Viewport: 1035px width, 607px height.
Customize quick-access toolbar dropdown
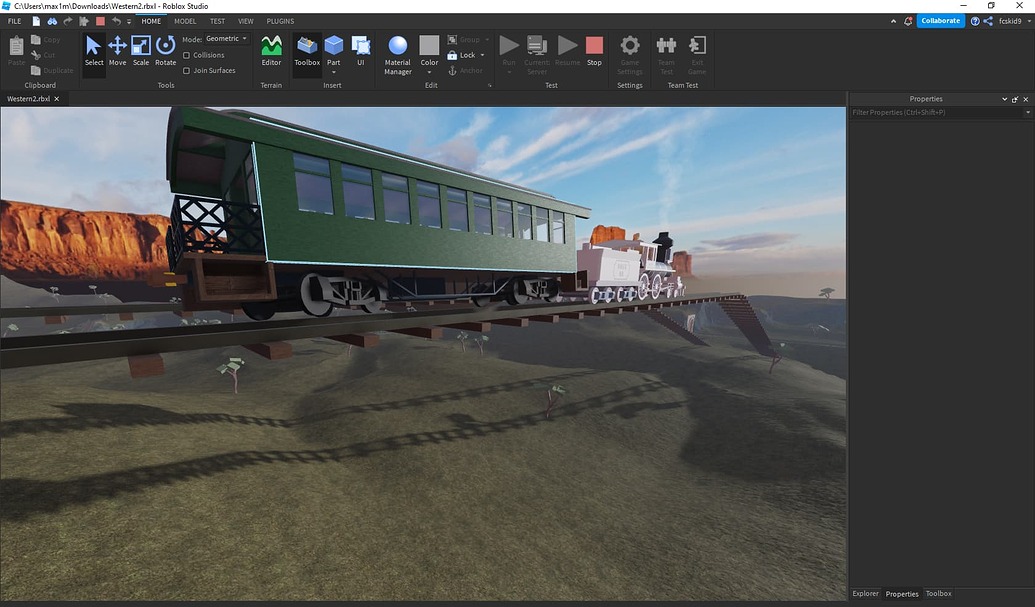pyautogui.click(x=129, y=22)
